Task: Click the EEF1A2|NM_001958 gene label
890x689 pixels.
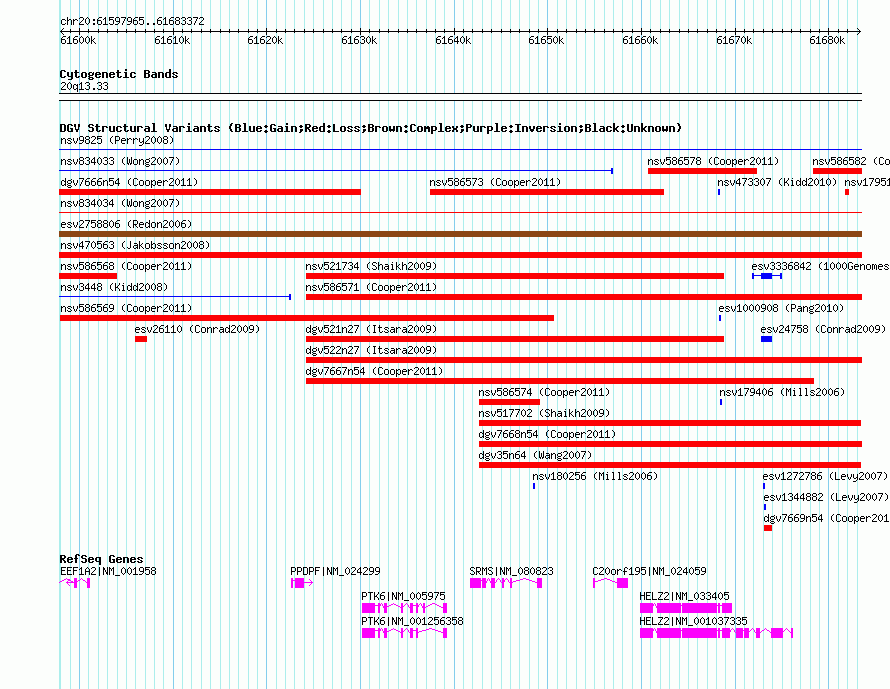Action: 108,571
